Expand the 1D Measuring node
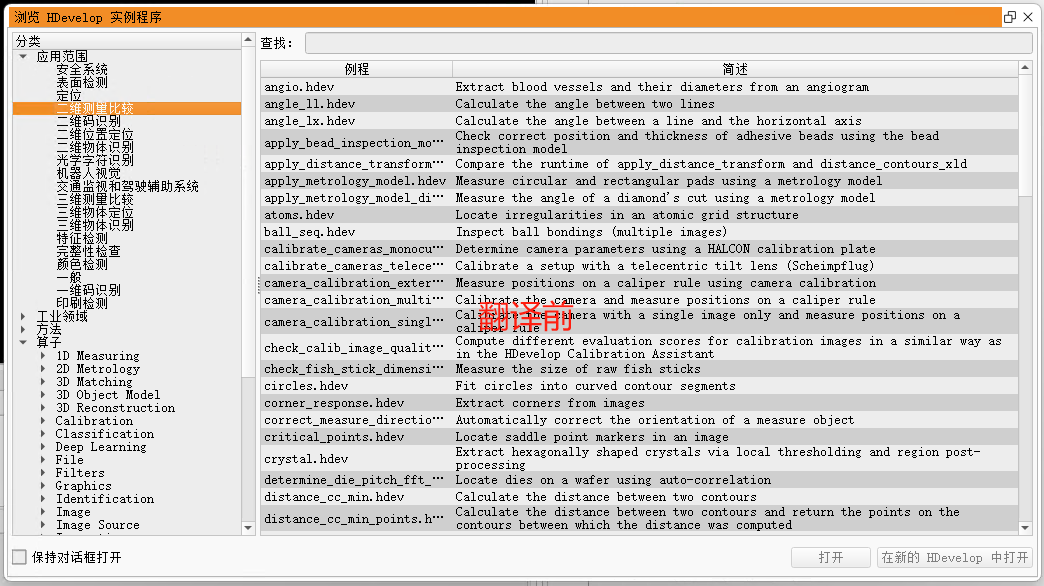Image resolution: width=1044 pixels, height=586 pixels. pyautogui.click(x=43, y=356)
